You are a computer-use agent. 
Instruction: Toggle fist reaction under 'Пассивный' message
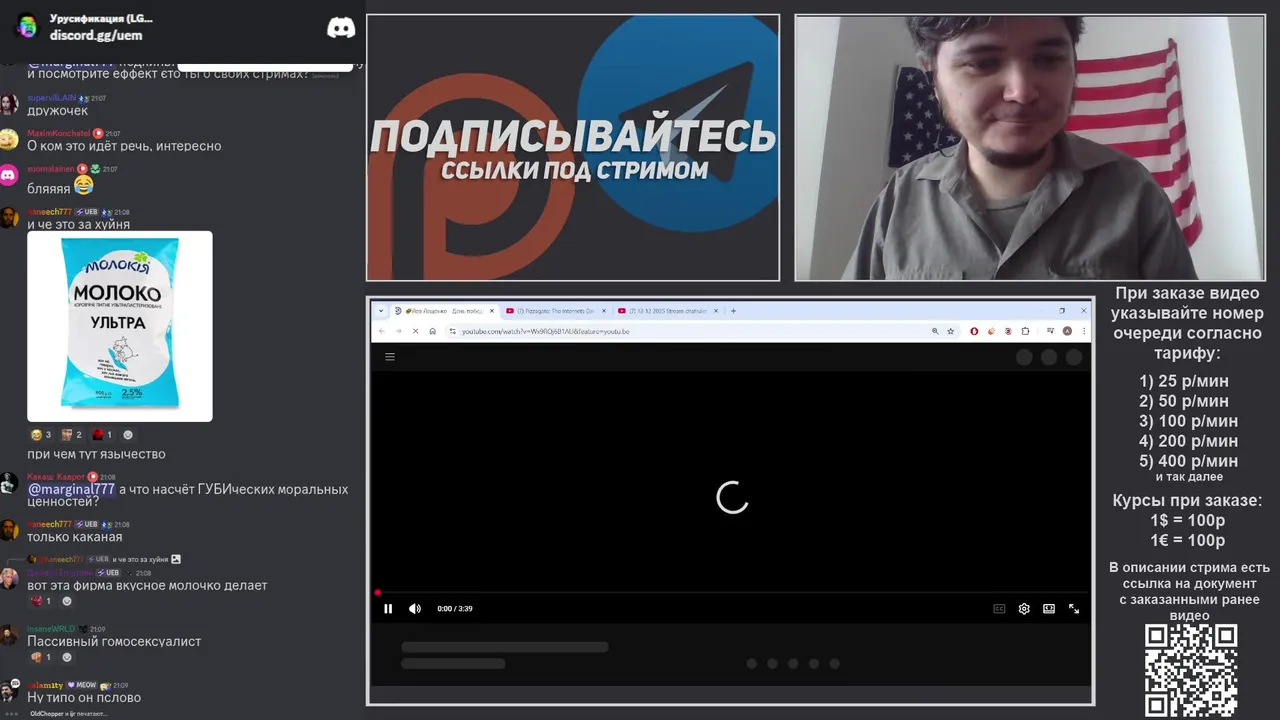(41, 657)
